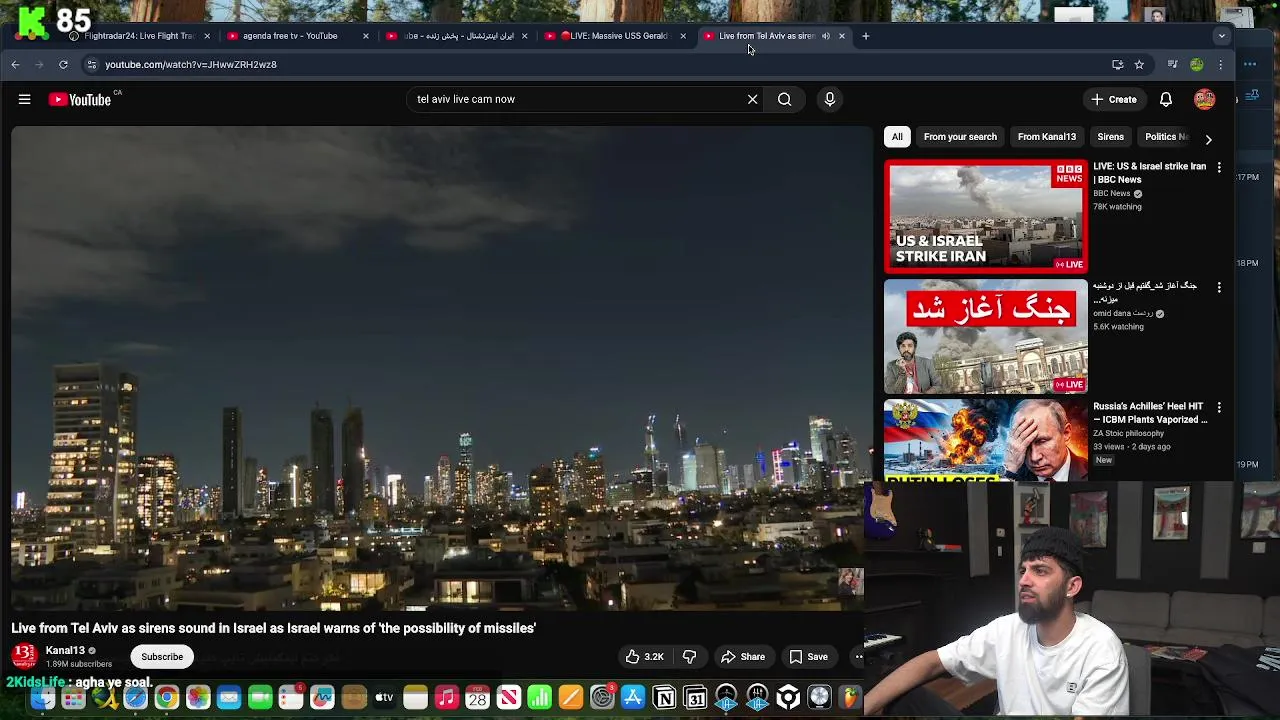
Task: Open options for BBC News video
Action: [1219, 167]
